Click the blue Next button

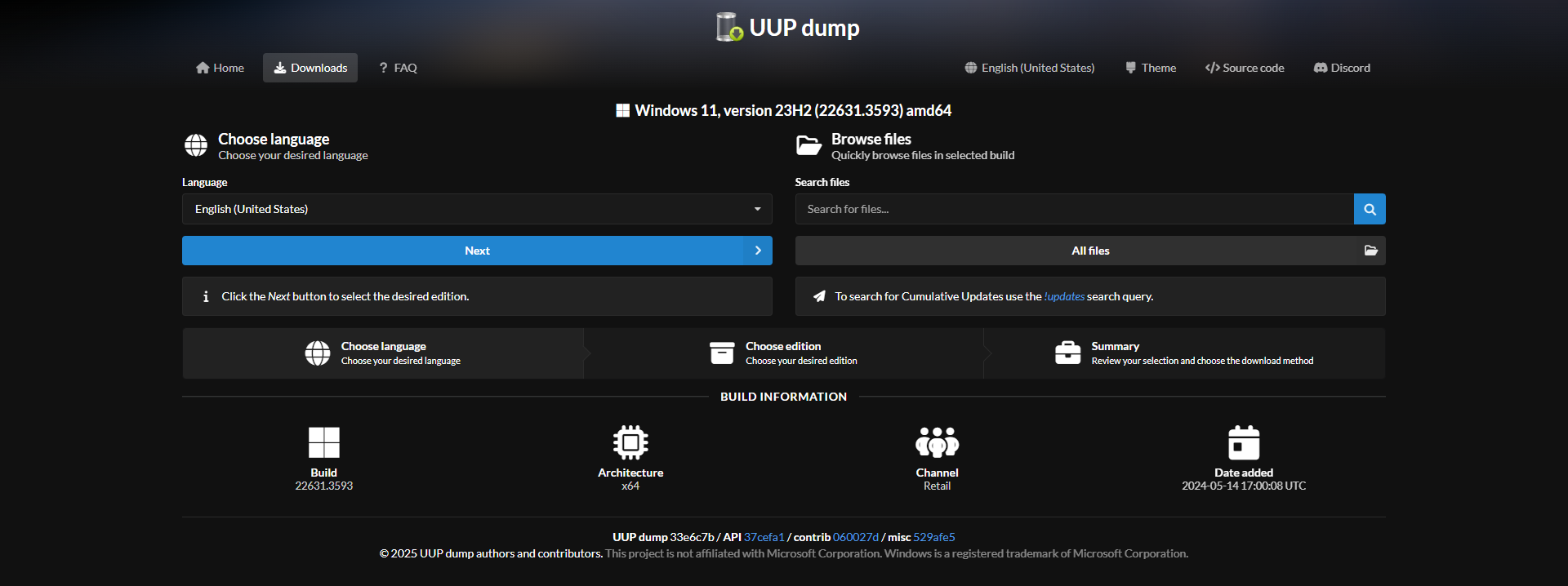point(477,251)
